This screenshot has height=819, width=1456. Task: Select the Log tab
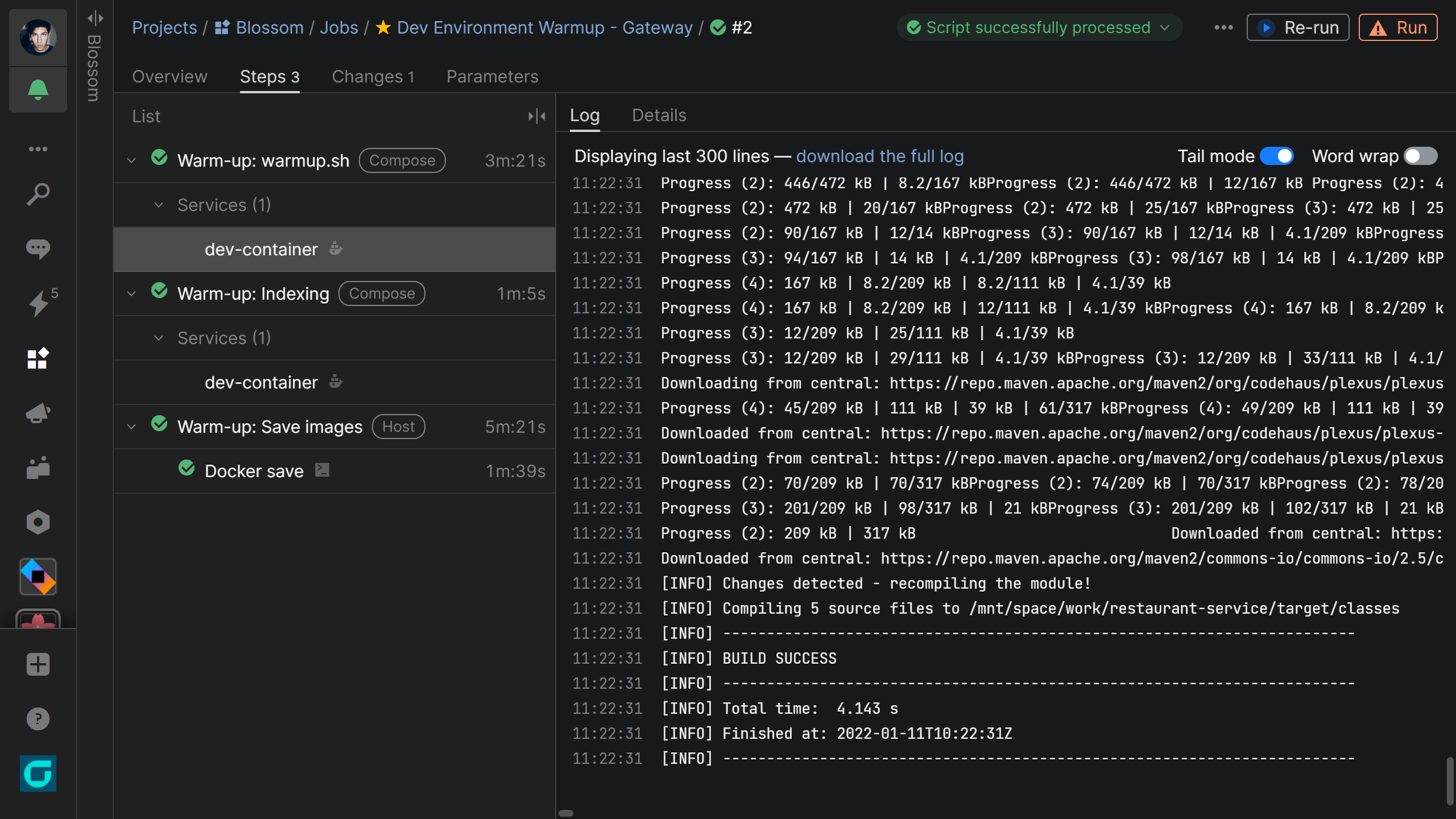[x=585, y=115]
